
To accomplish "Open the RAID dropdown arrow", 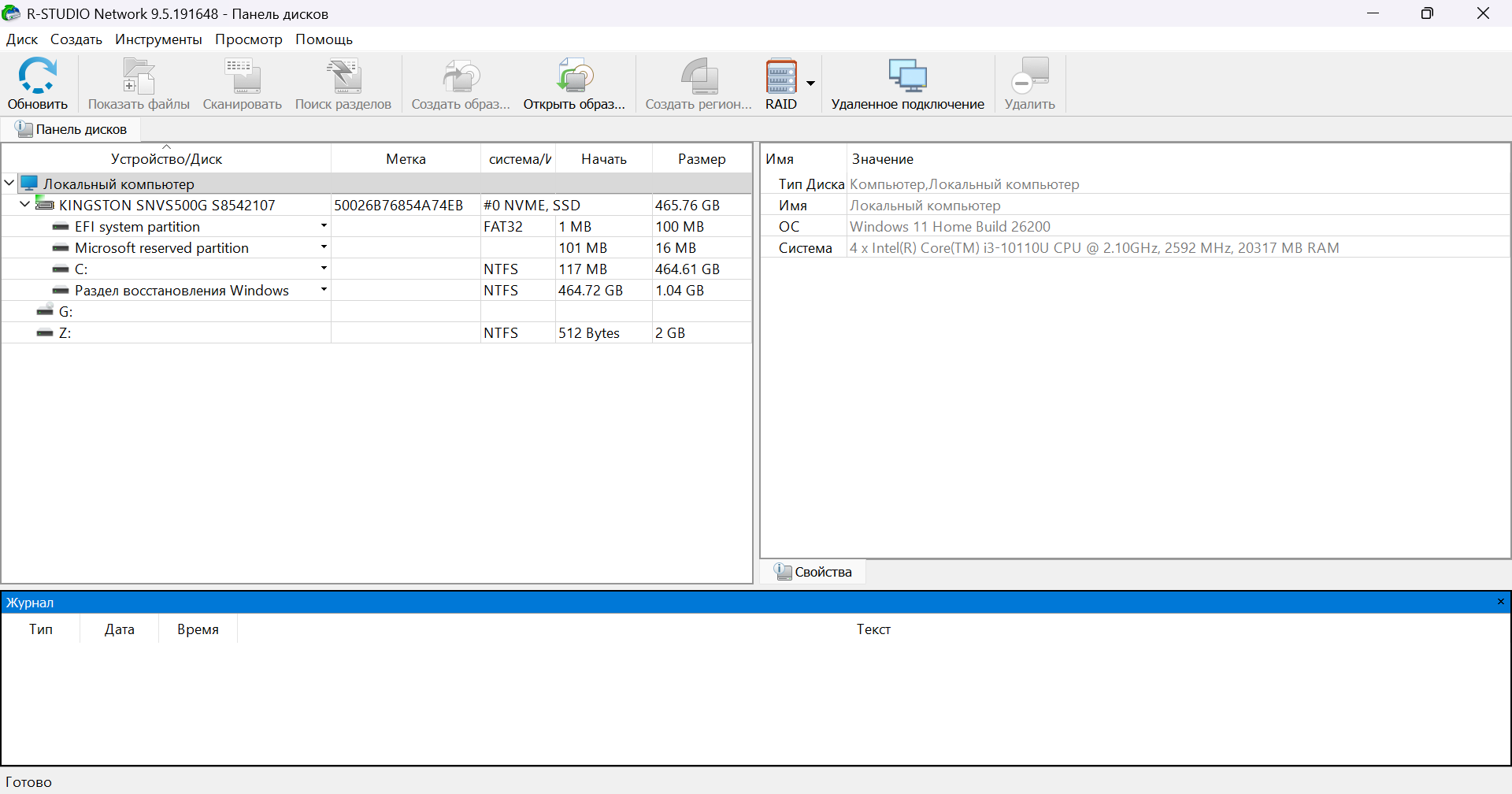I will click(810, 83).
